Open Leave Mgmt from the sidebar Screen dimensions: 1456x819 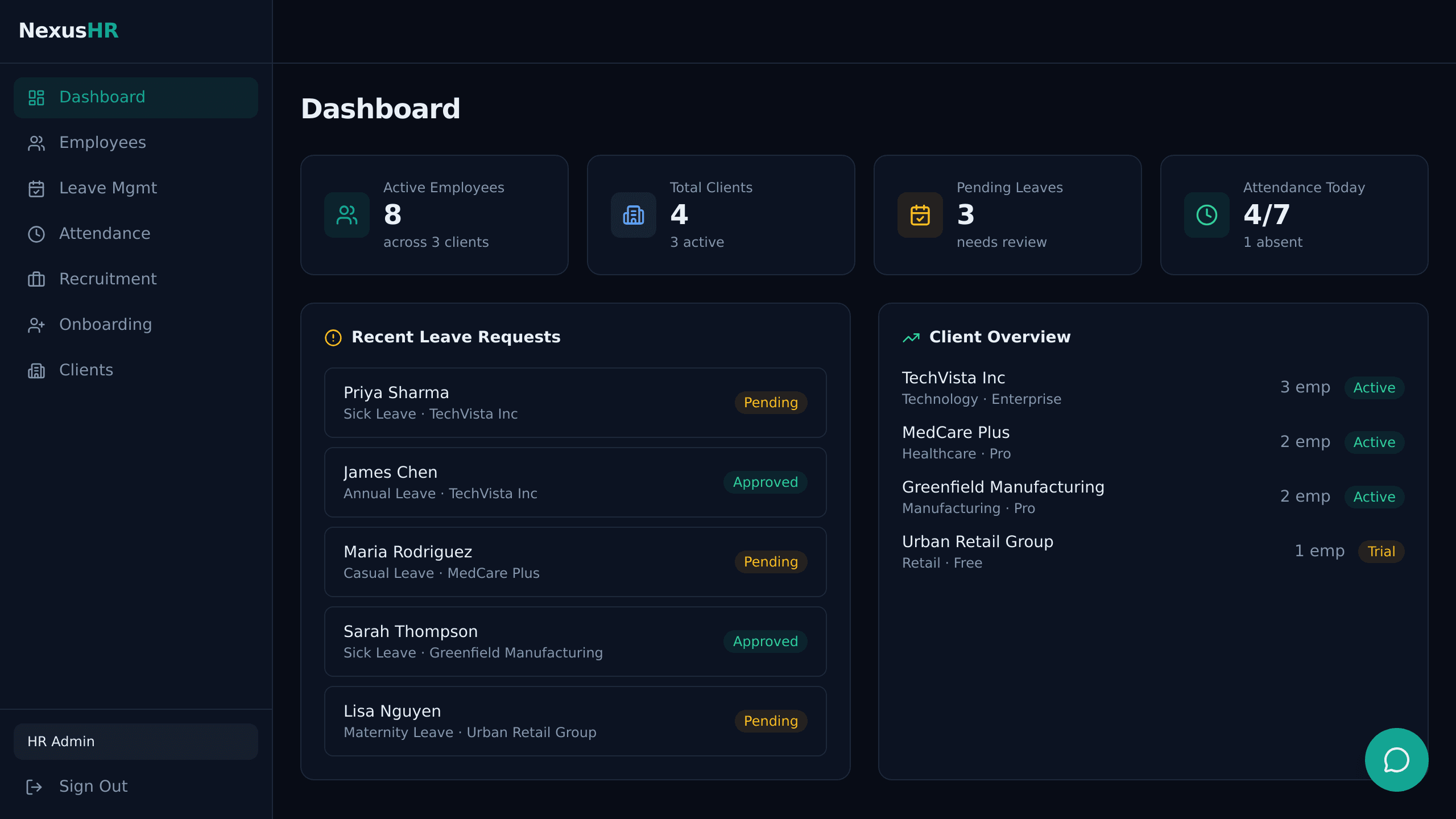tap(136, 189)
